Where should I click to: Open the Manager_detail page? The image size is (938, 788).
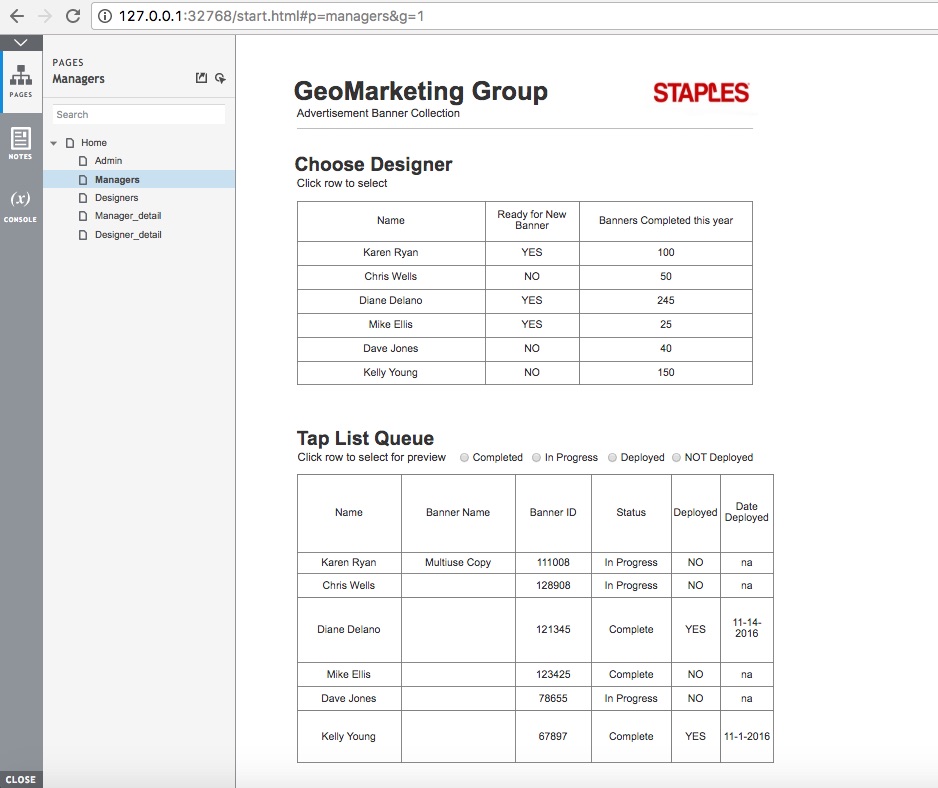click(x=128, y=216)
